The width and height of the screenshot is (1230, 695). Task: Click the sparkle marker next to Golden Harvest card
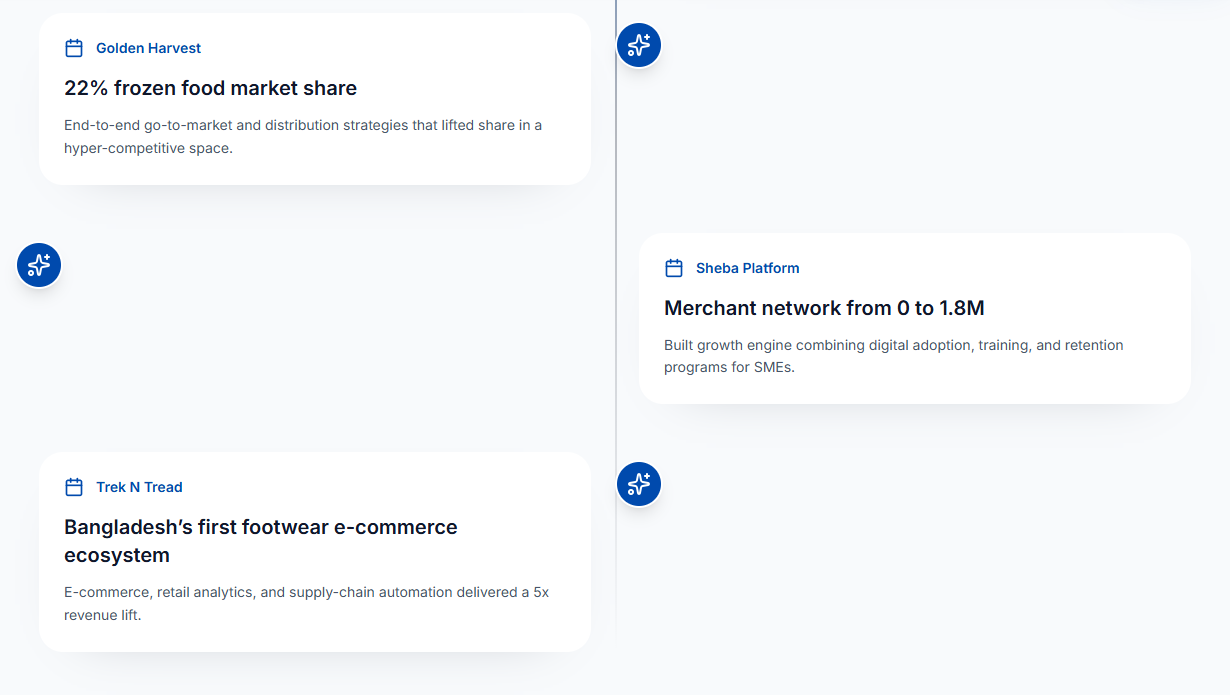pyautogui.click(x=639, y=45)
